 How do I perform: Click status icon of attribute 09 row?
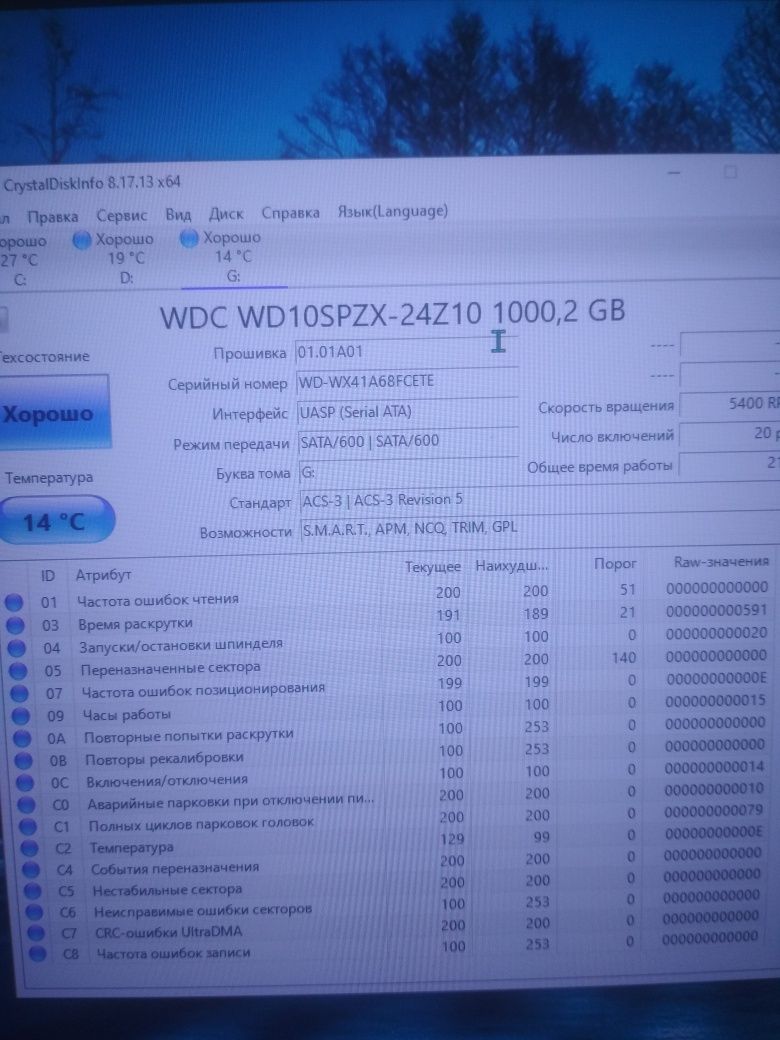(x=21, y=716)
